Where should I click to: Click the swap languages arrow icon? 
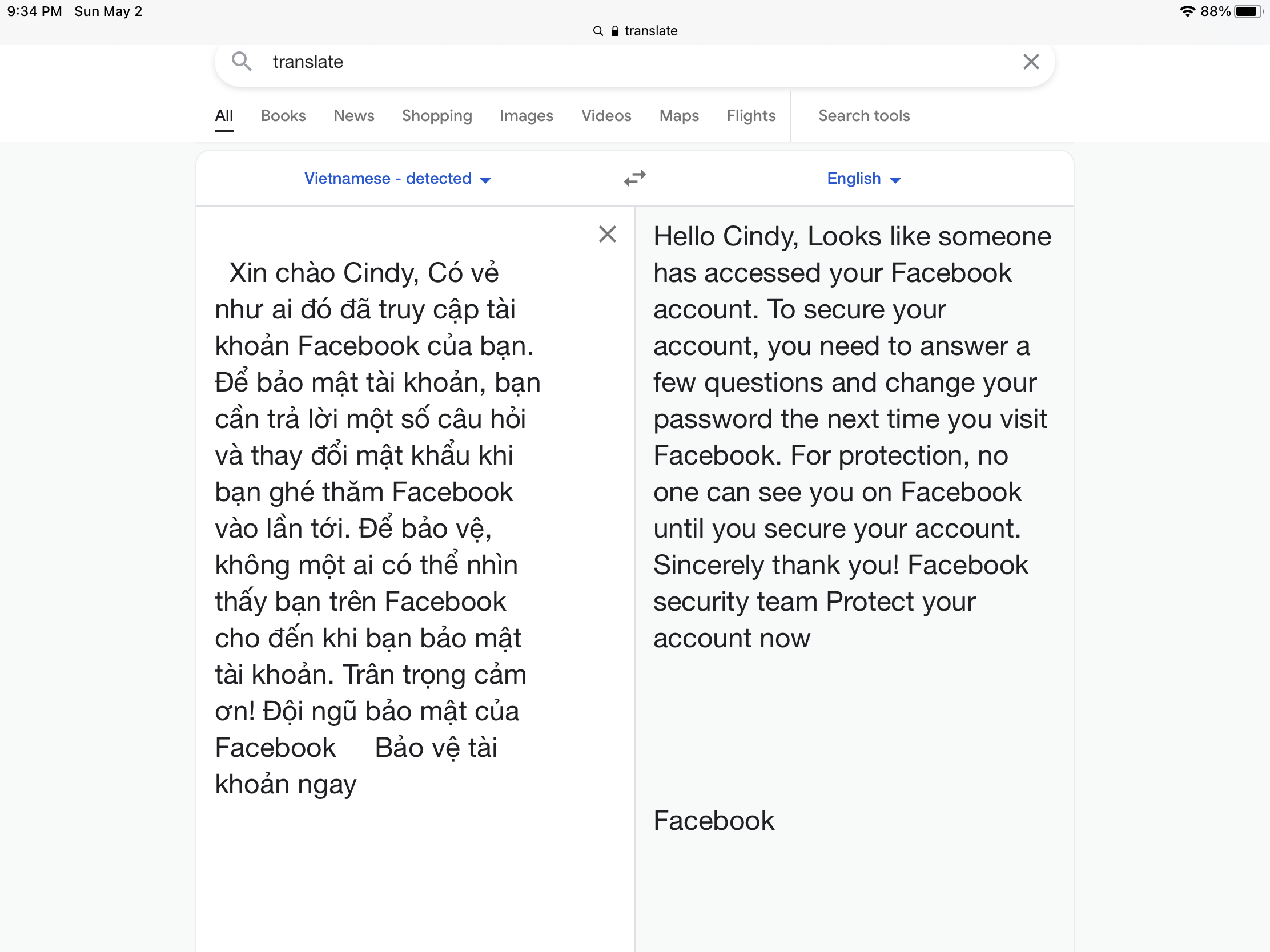[635, 178]
